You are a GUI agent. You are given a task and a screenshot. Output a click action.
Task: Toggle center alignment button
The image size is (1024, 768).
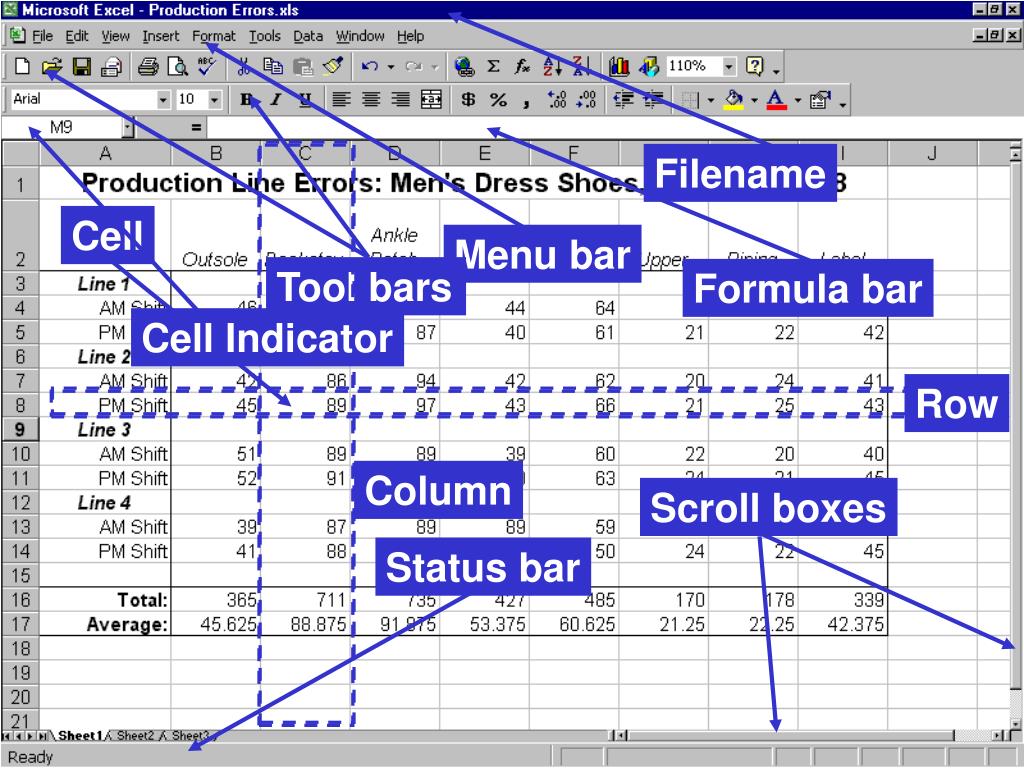(371, 99)
